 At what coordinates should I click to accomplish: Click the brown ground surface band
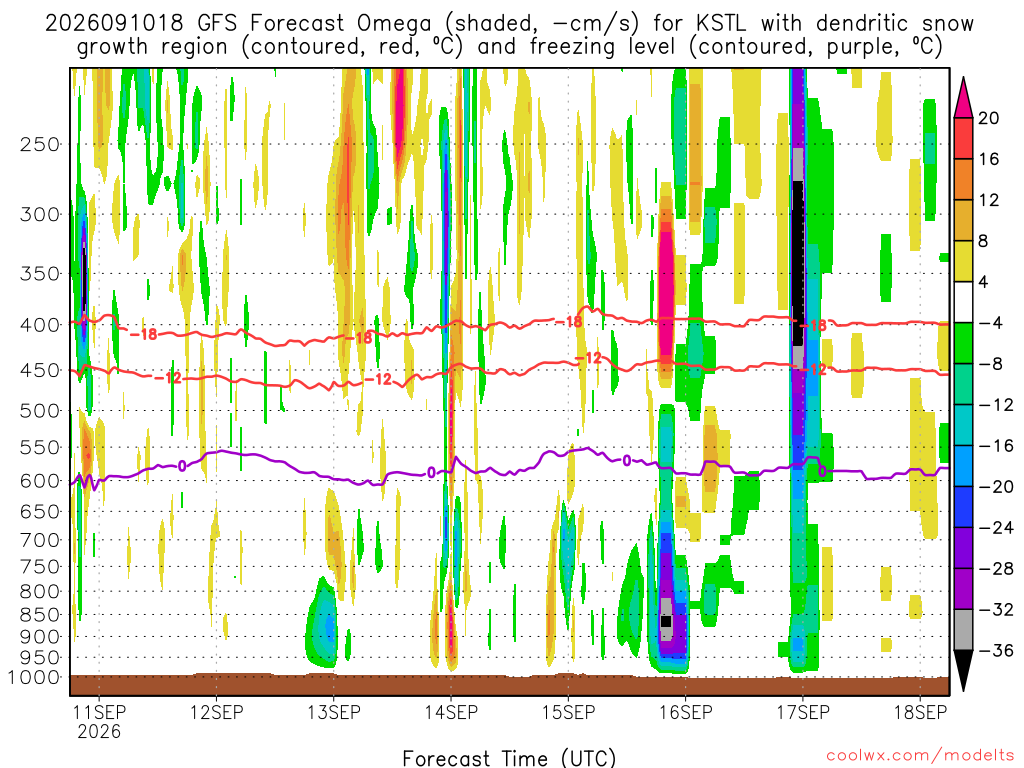pyautogui.click(x=509, y=684)
